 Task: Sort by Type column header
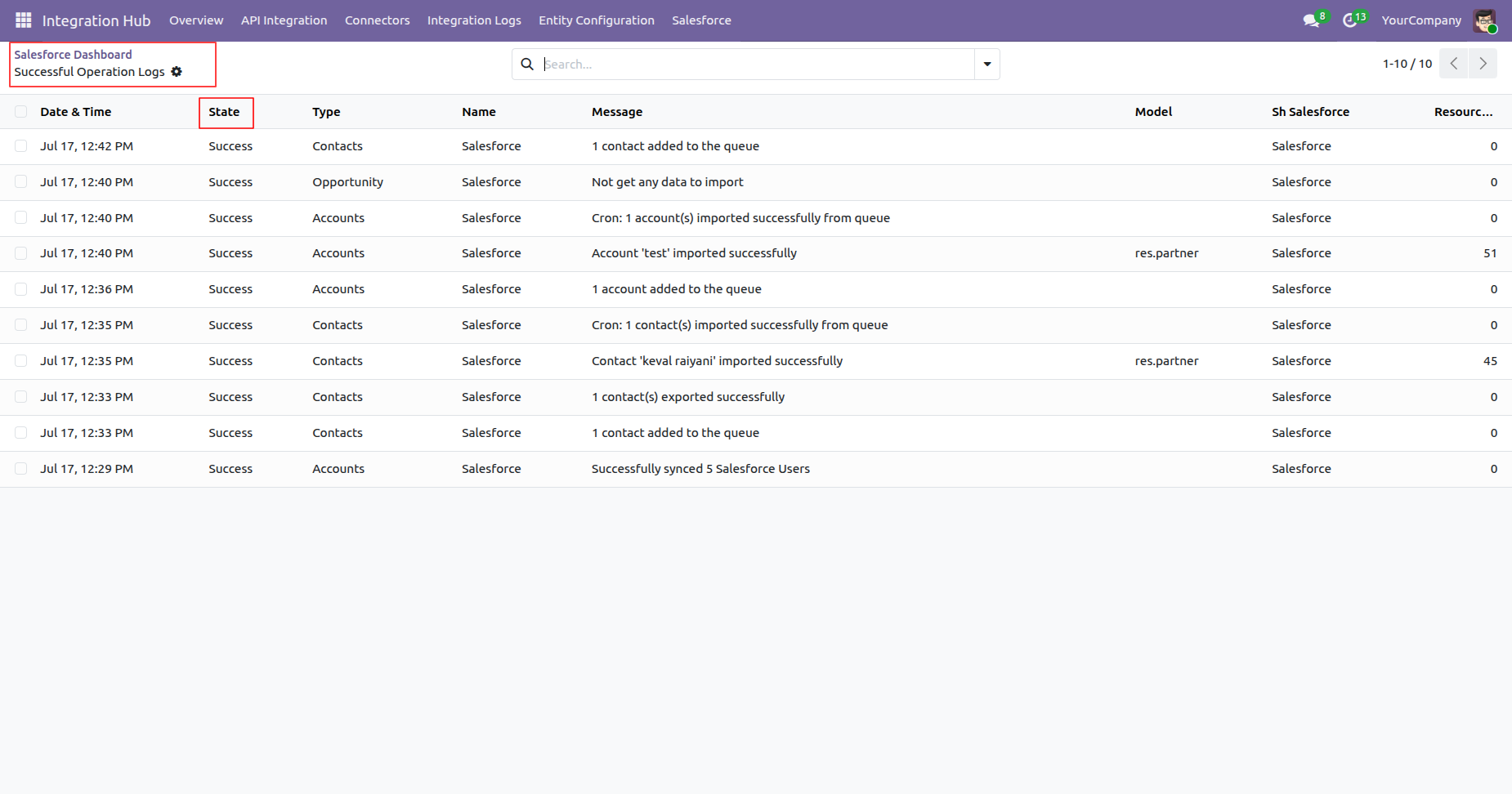pos(326,112)
